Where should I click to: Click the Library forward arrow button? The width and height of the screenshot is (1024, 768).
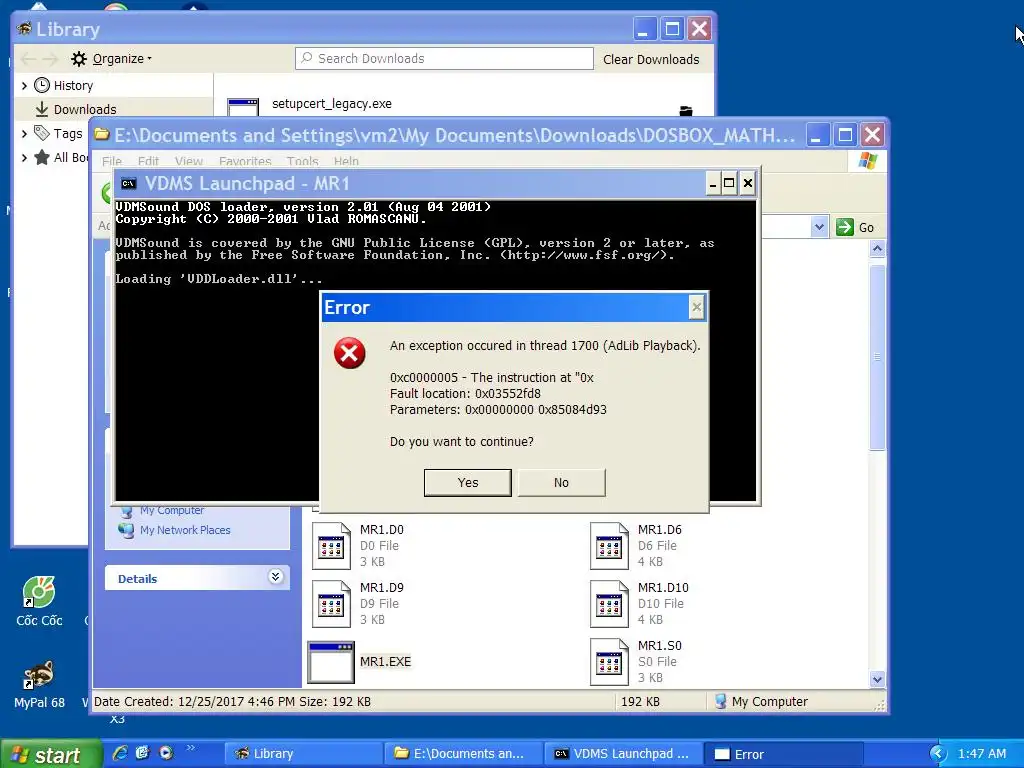click(x=51, y=59)
